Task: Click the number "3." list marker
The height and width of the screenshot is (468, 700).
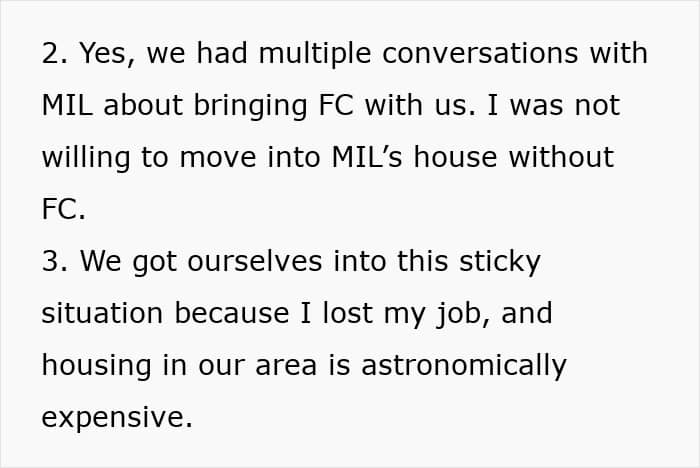Action: (53, 262)
